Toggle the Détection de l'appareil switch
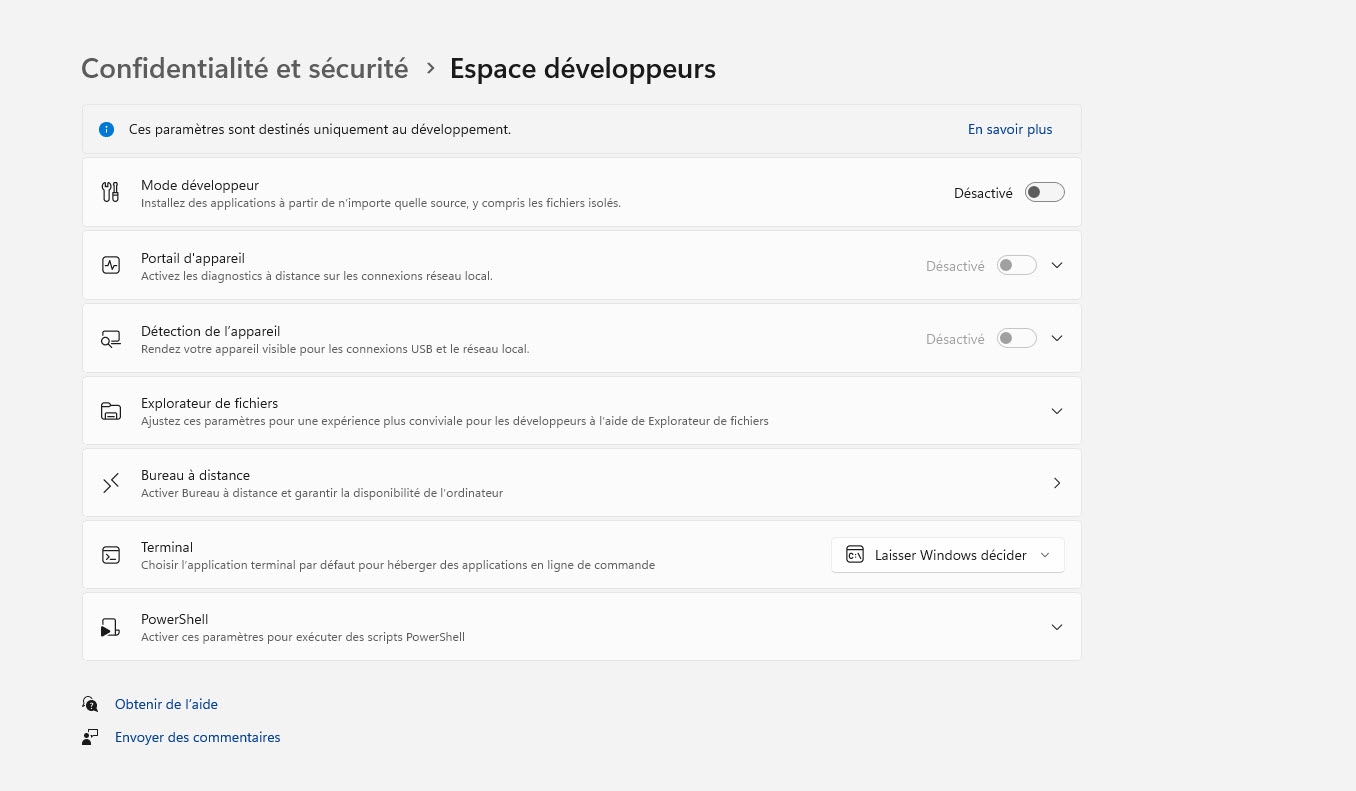The height and width of the screenshot is (791, 1356). (x=1016, y=339)
